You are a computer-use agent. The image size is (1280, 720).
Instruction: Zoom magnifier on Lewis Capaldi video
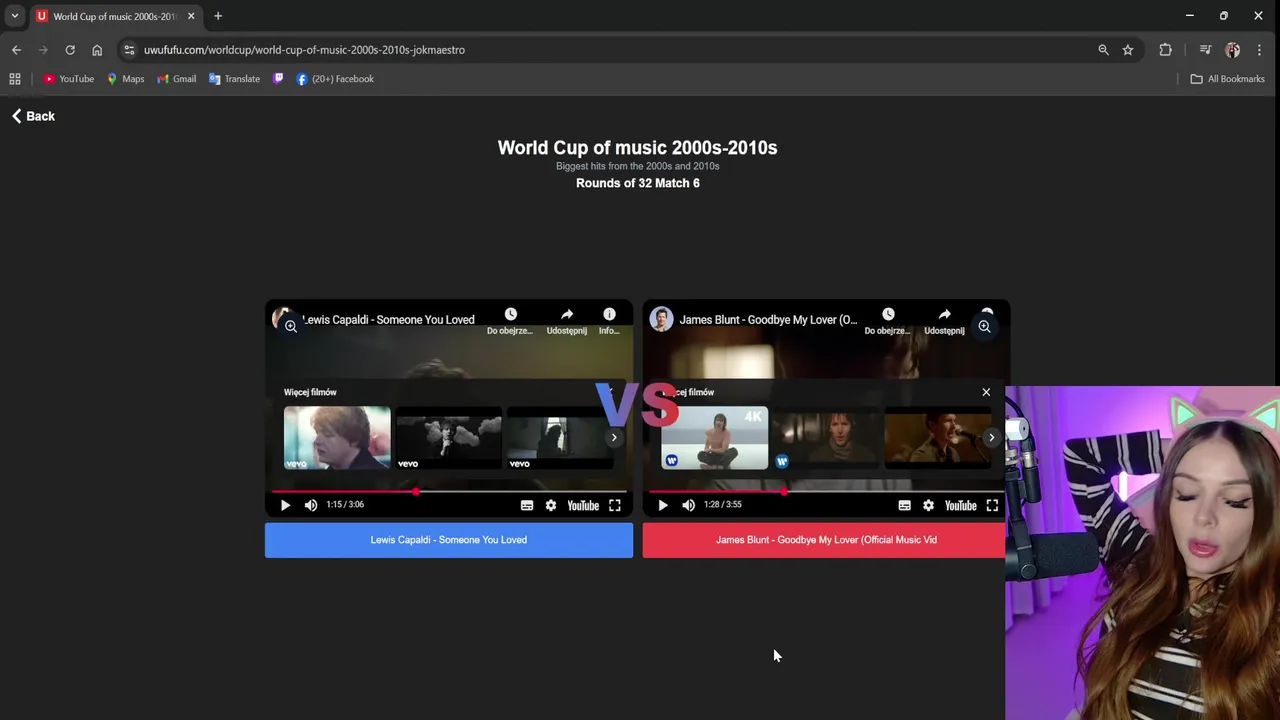(290, 326)
